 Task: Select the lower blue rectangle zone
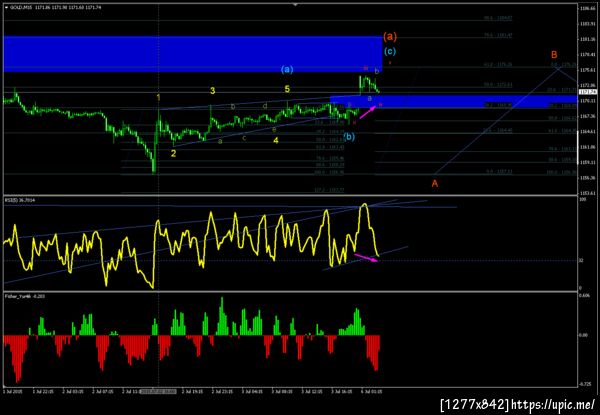[x=453, y=102]
